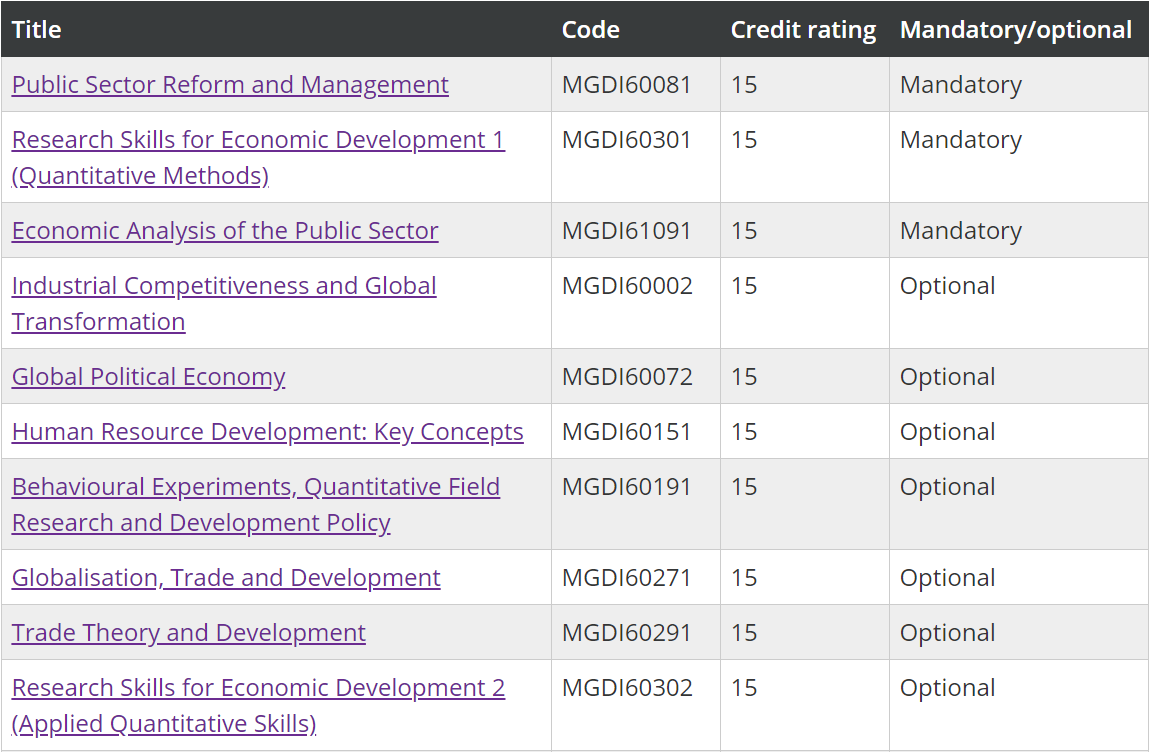The height and width of the screenshot is (752, 1149).
Task: Open Human Resource Development: Key Concepts
Action: (267, 432)
